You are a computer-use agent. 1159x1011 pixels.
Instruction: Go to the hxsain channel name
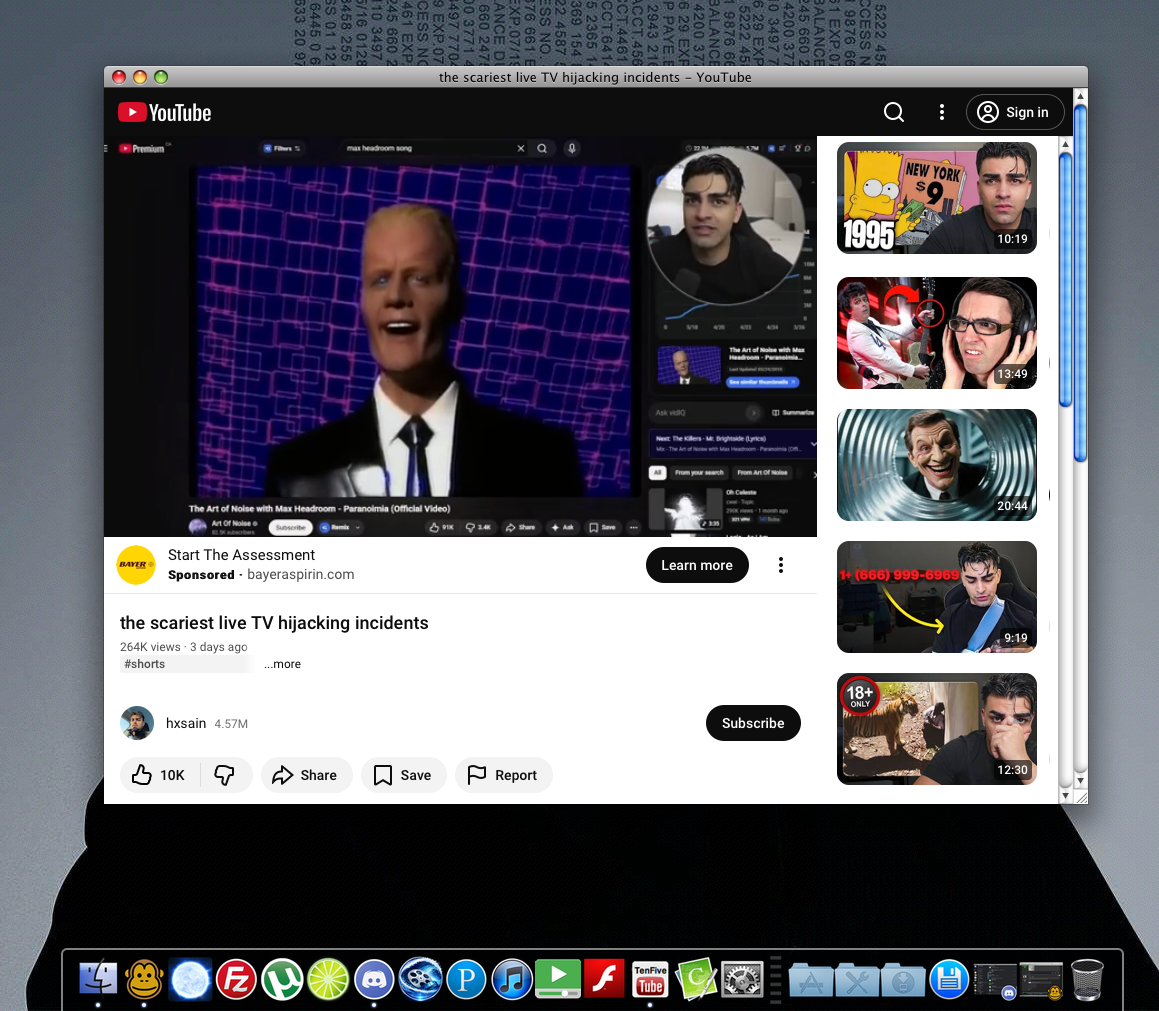(x=186, y=723)
